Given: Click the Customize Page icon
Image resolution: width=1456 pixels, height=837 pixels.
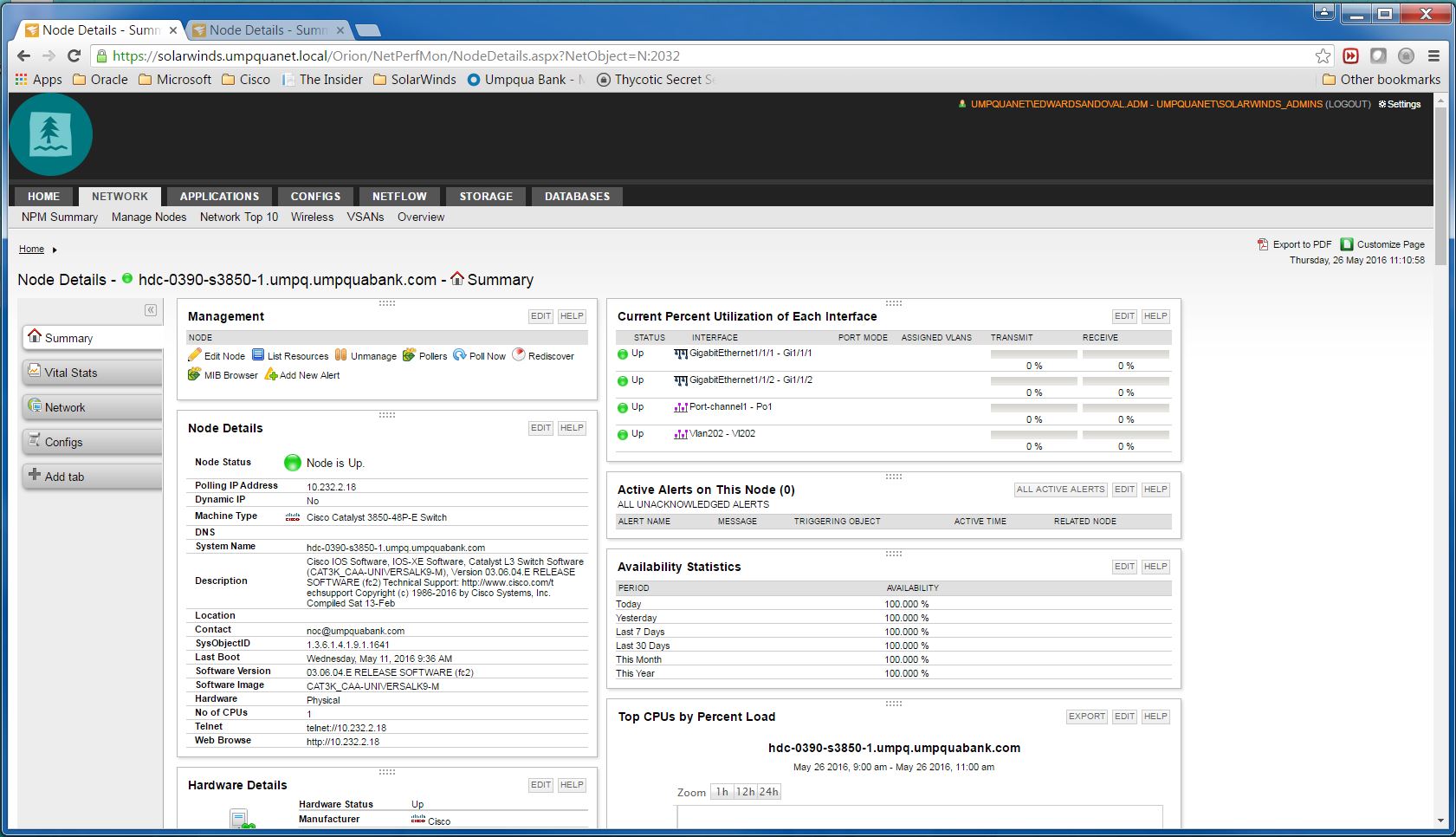Looking at the screenshot, I should click(1347, 244).
